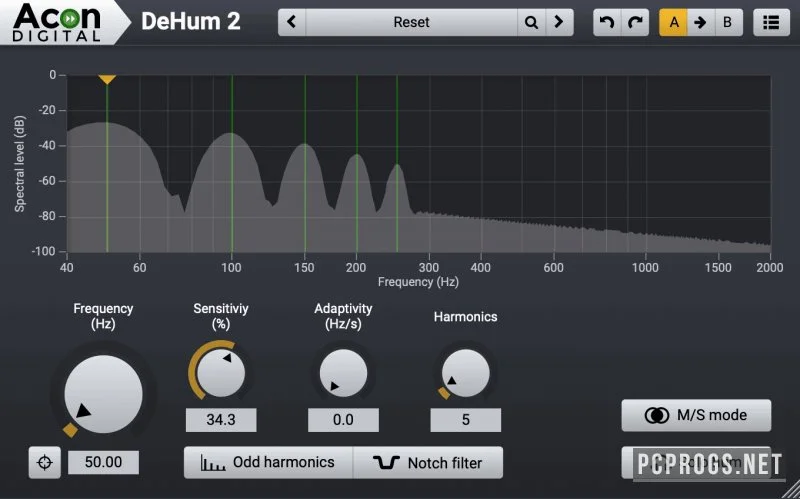Viewport: 800px width, 499px height.
Task: Click the Sensitivity knob
Action: pyautogui.click(x=221, y=373)
